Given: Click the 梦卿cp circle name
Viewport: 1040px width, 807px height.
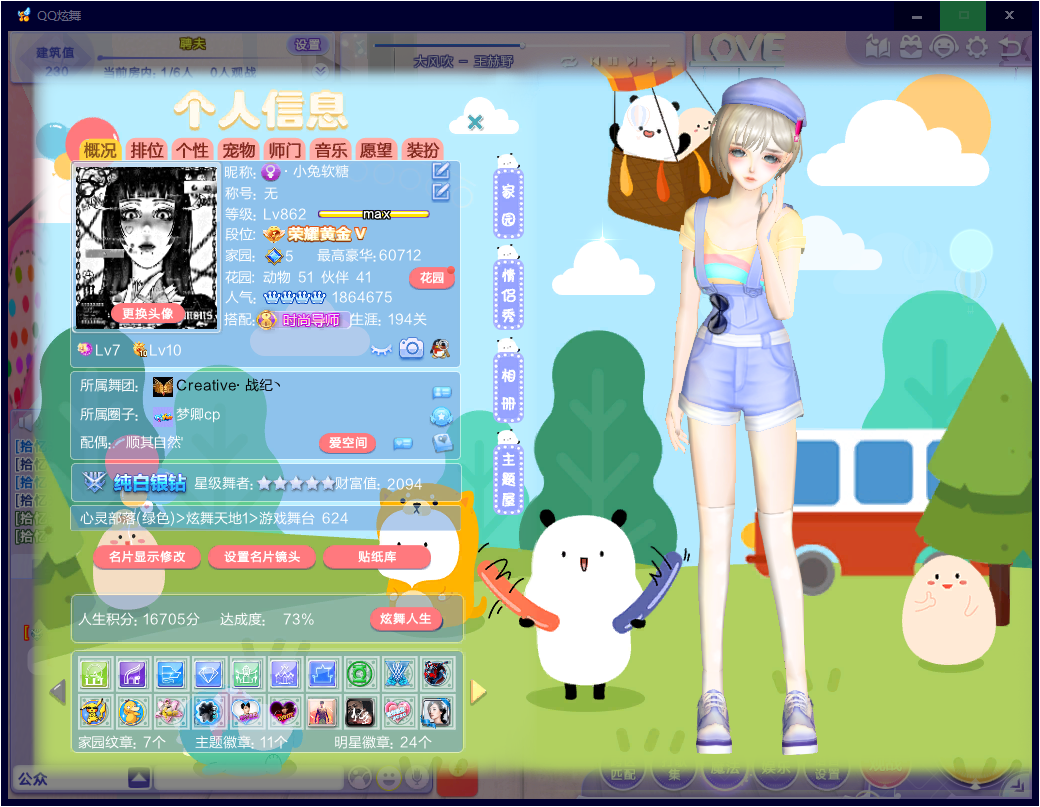Looking at the screenshot, I should pyautogui.click(x=198, y=414).
